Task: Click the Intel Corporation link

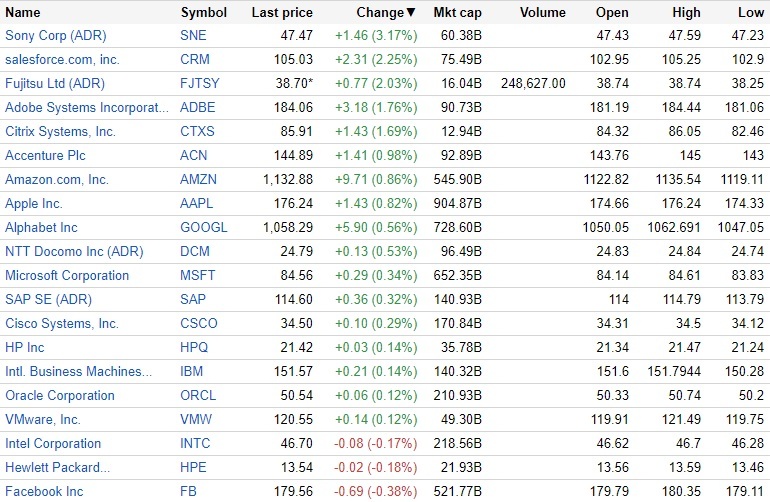Action: pyautogui.click(x=53, y=444)
